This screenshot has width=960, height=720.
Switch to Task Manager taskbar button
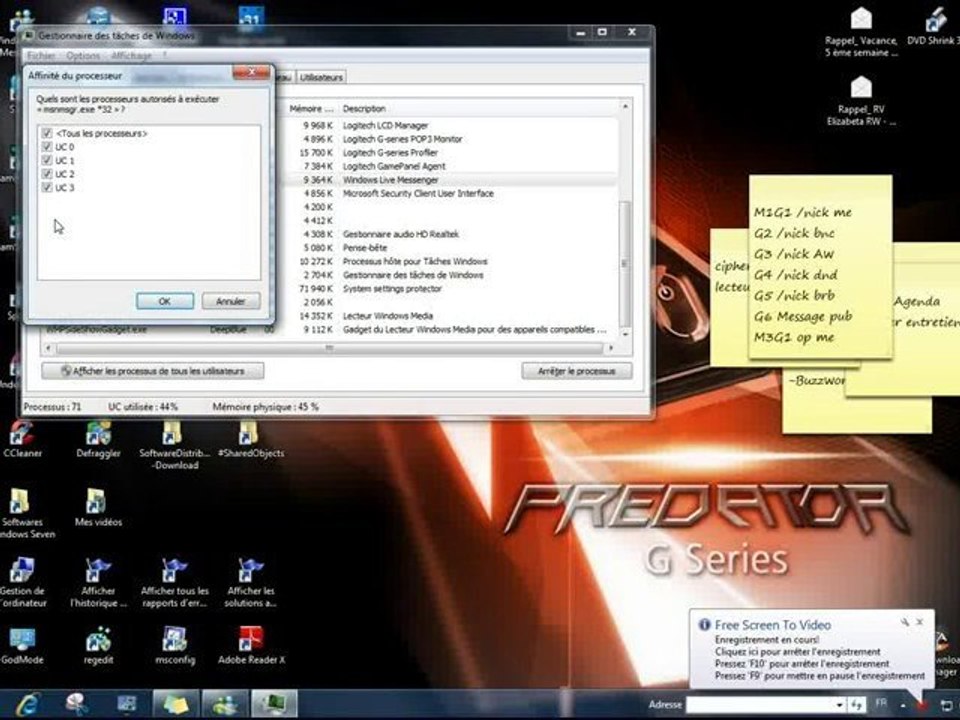[x=274, y=704]
